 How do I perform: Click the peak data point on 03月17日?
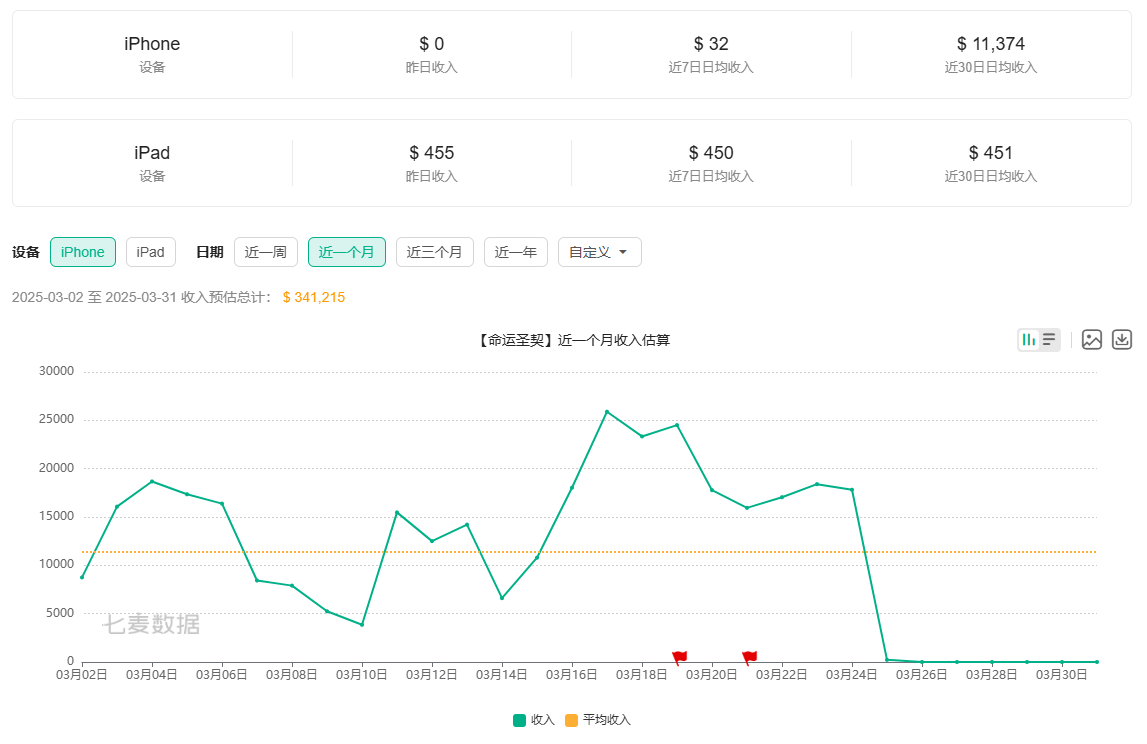coord(607,412)
